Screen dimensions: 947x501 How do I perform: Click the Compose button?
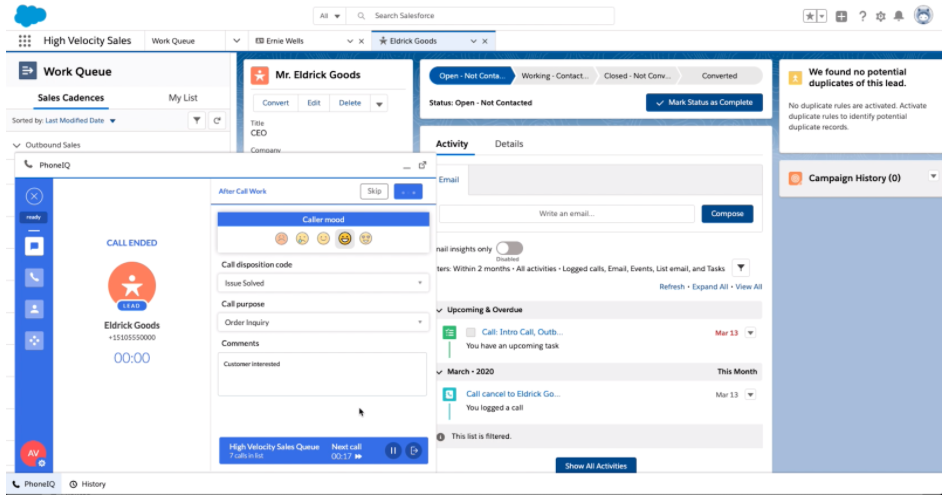point(727,214)
